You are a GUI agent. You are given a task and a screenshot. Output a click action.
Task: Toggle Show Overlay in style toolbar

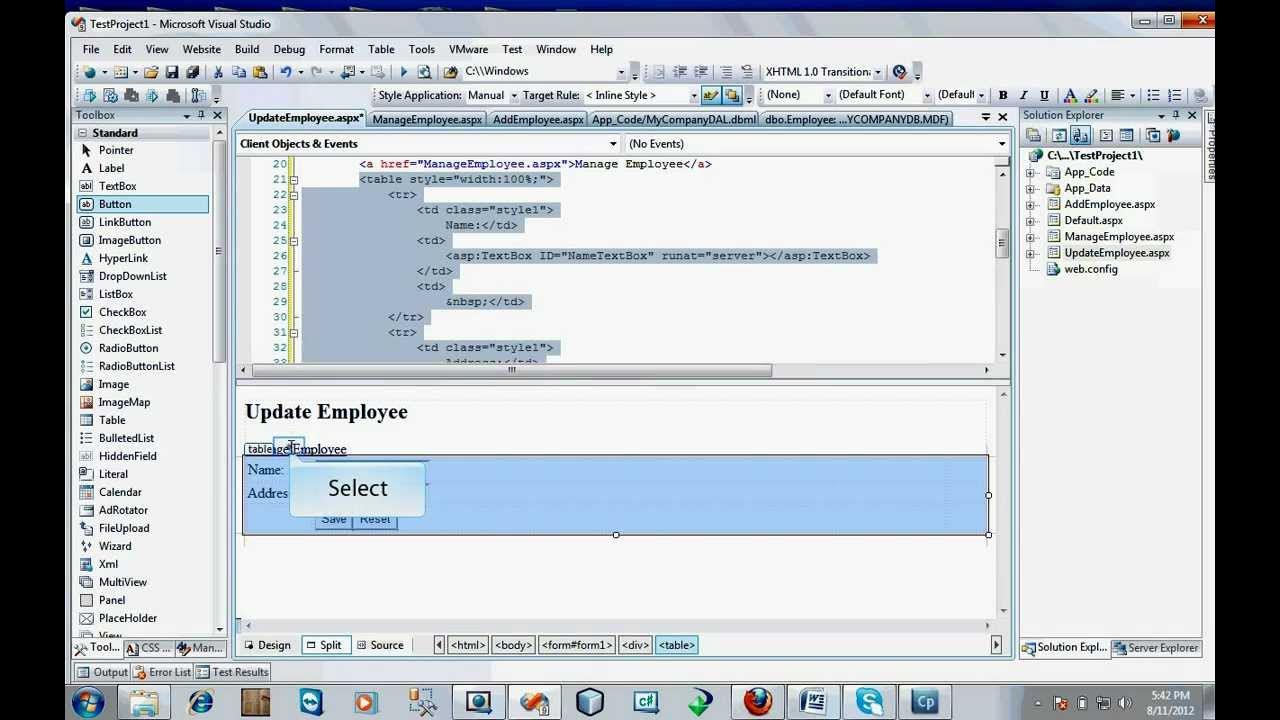(x=732, y=96)
